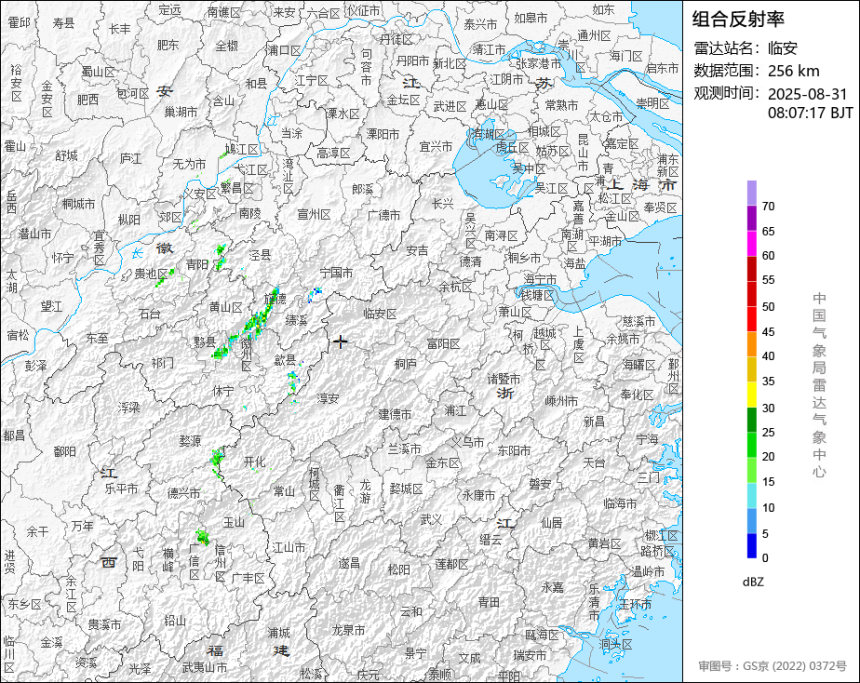Select the 256 km data range value
Viewport: 860px width, 683px height.
(x=794, y=71)
